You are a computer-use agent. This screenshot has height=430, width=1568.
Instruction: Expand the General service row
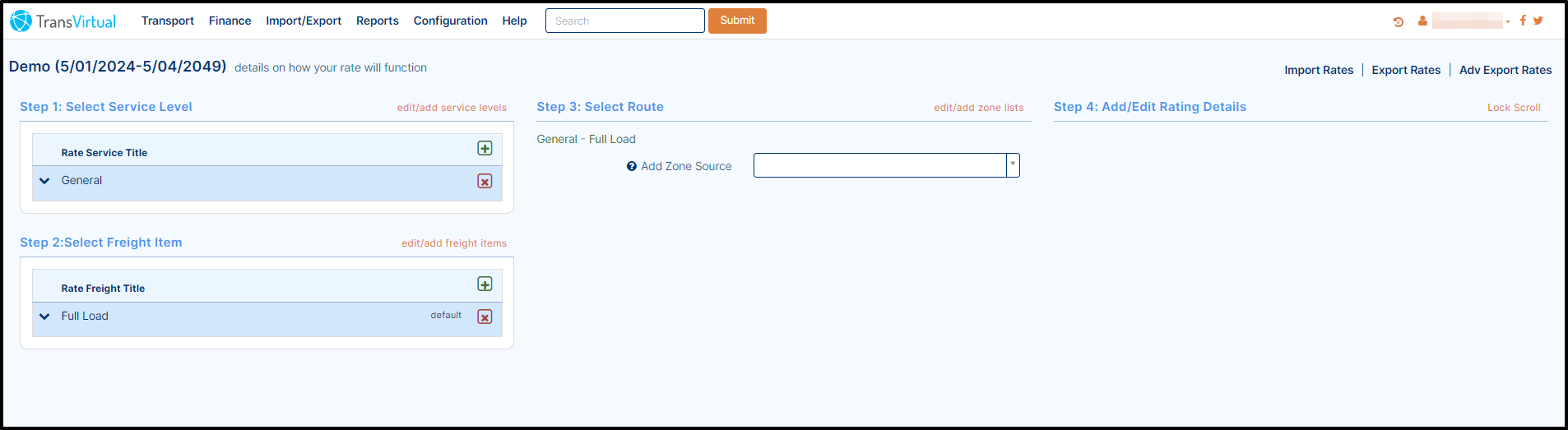[44, 181]
